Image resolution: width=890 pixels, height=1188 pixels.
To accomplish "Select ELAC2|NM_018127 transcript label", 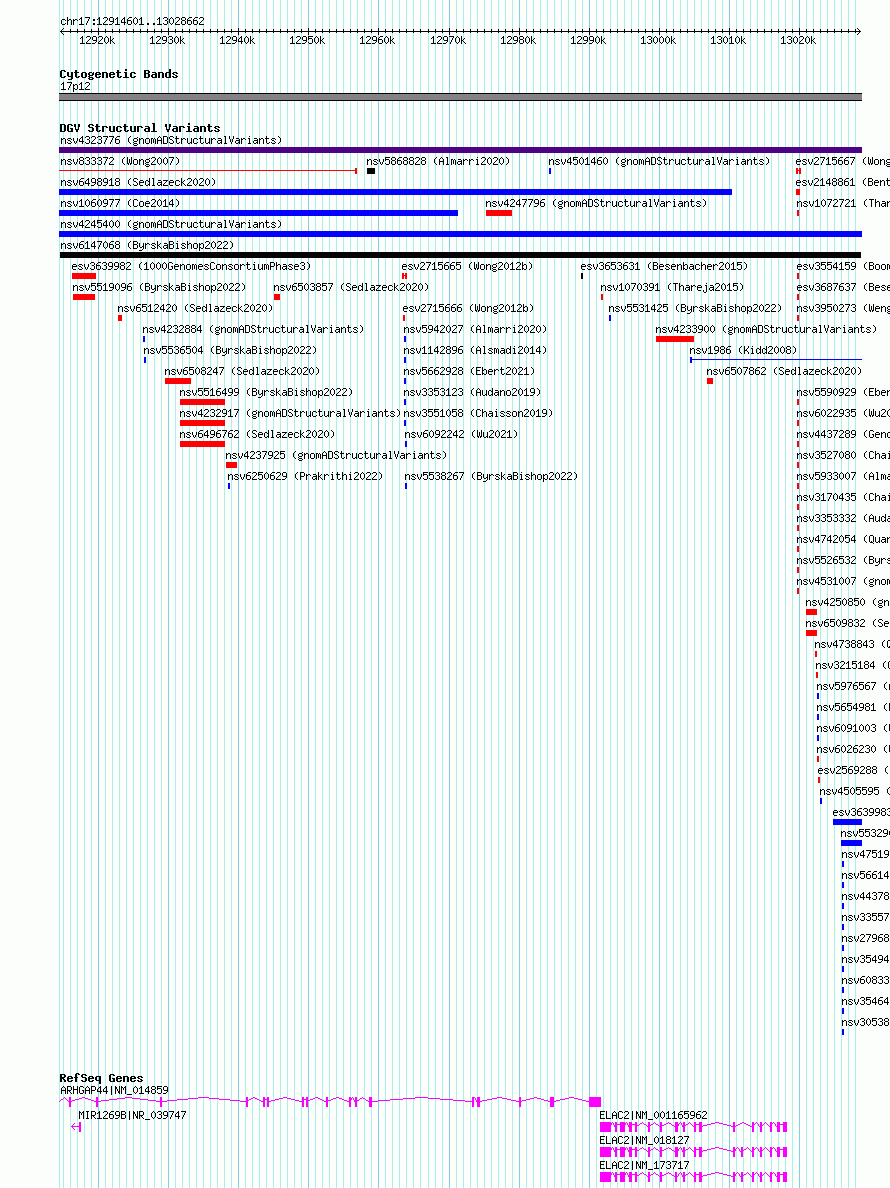I will click(x=645, y=1140).
